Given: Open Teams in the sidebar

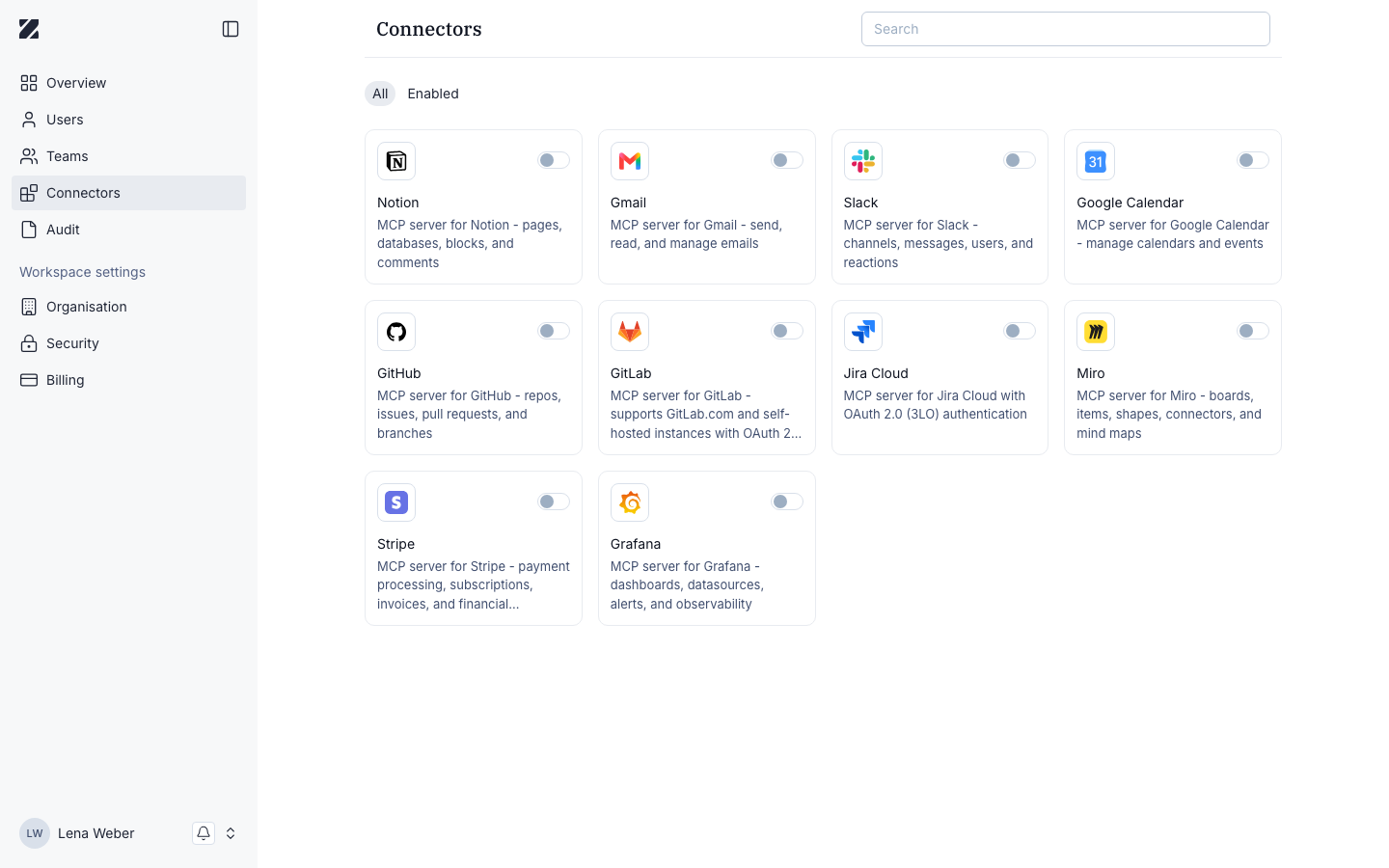Looking at the screenshot, I should (128, 156).
